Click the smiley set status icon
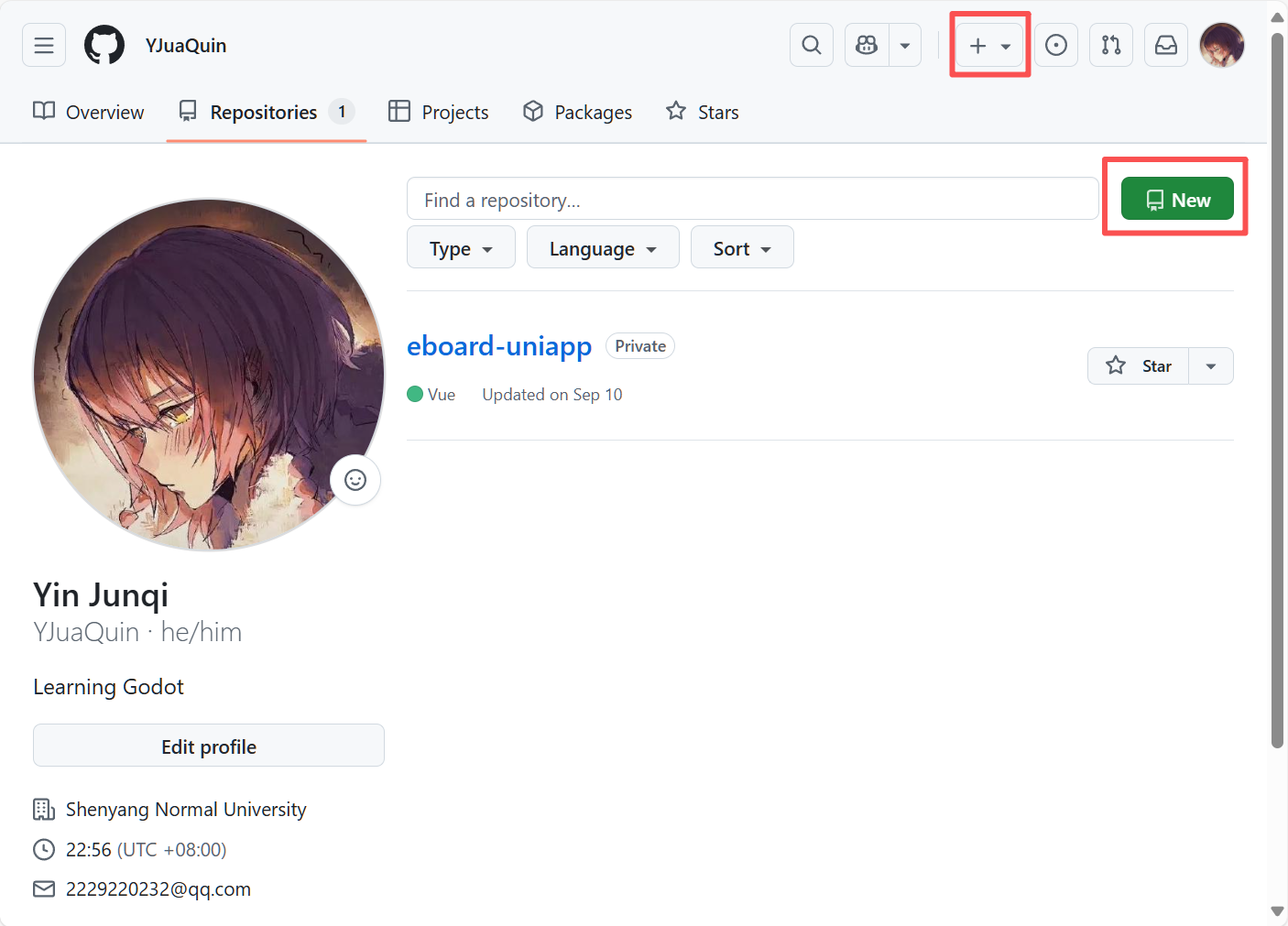This screenshot has width=1288, height=926. pos(355,480)
